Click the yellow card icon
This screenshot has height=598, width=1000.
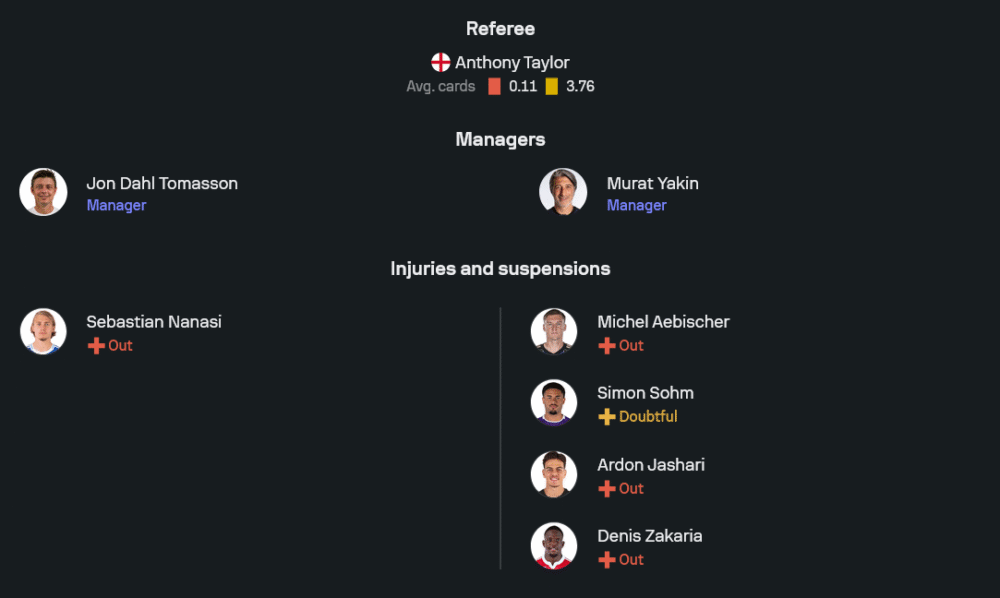552,86
